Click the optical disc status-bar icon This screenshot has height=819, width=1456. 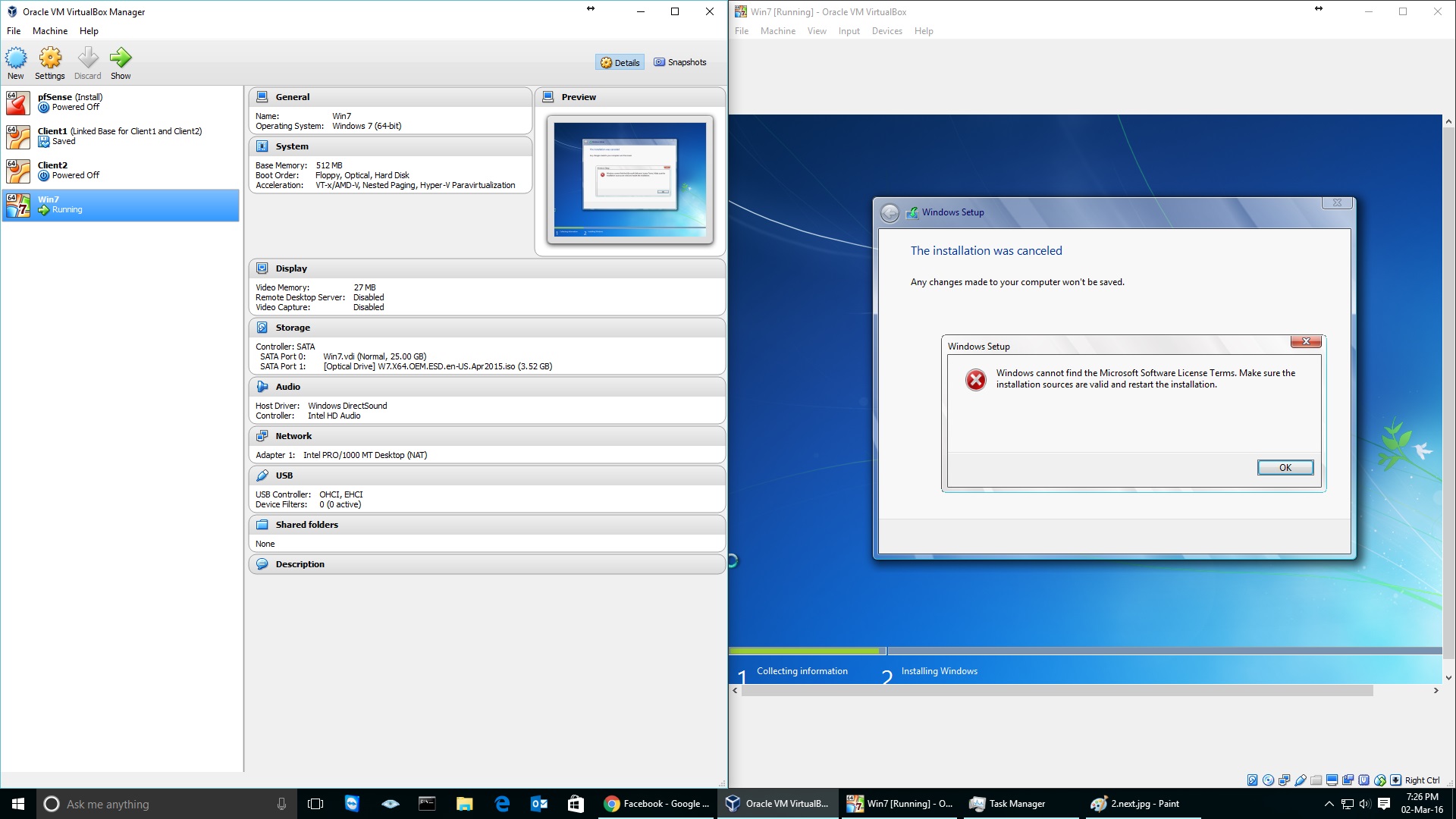(x=1268, y=780)
